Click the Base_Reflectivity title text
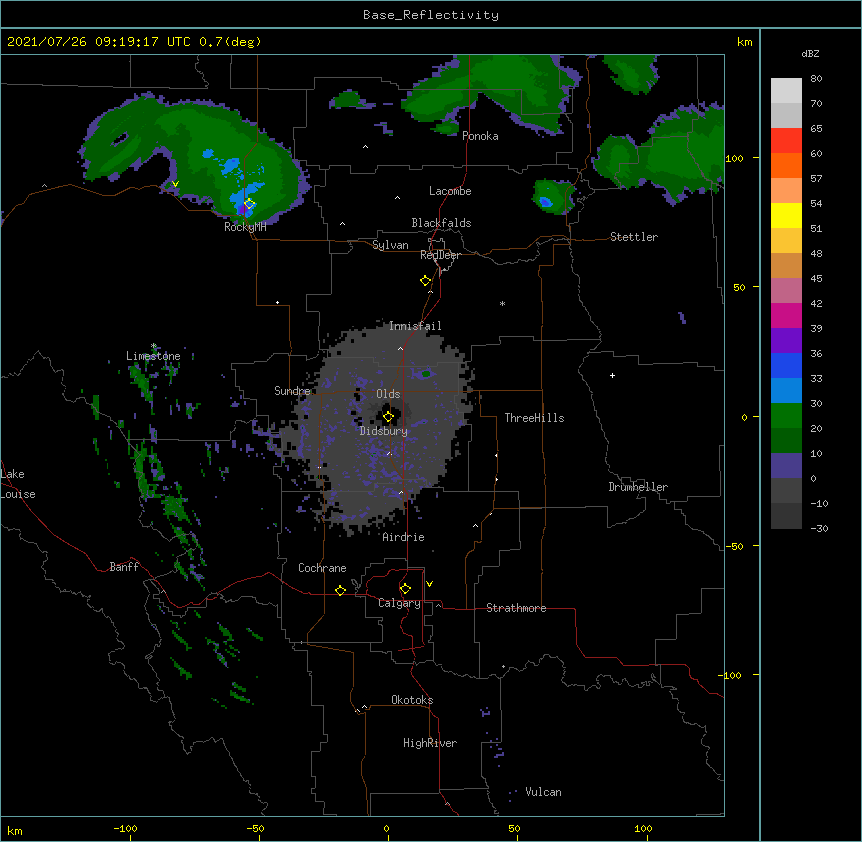 [x=431, y=15]
